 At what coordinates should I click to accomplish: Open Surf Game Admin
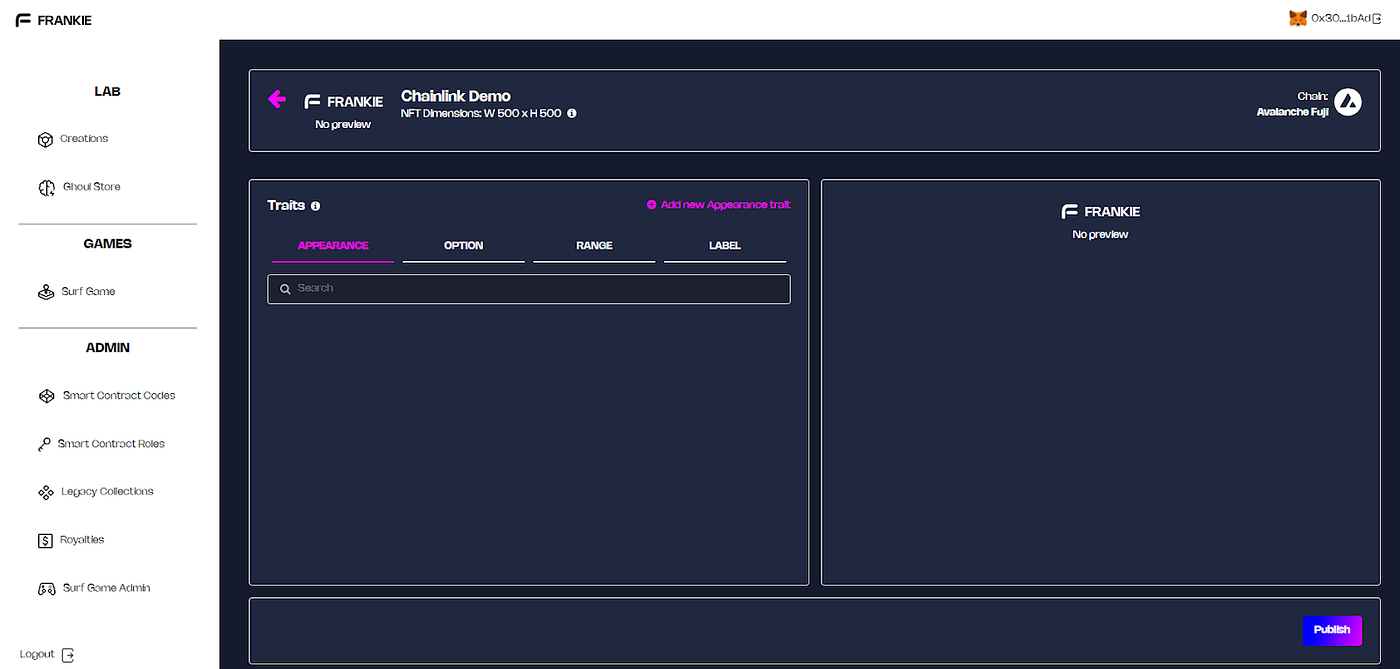coord(106,588)
